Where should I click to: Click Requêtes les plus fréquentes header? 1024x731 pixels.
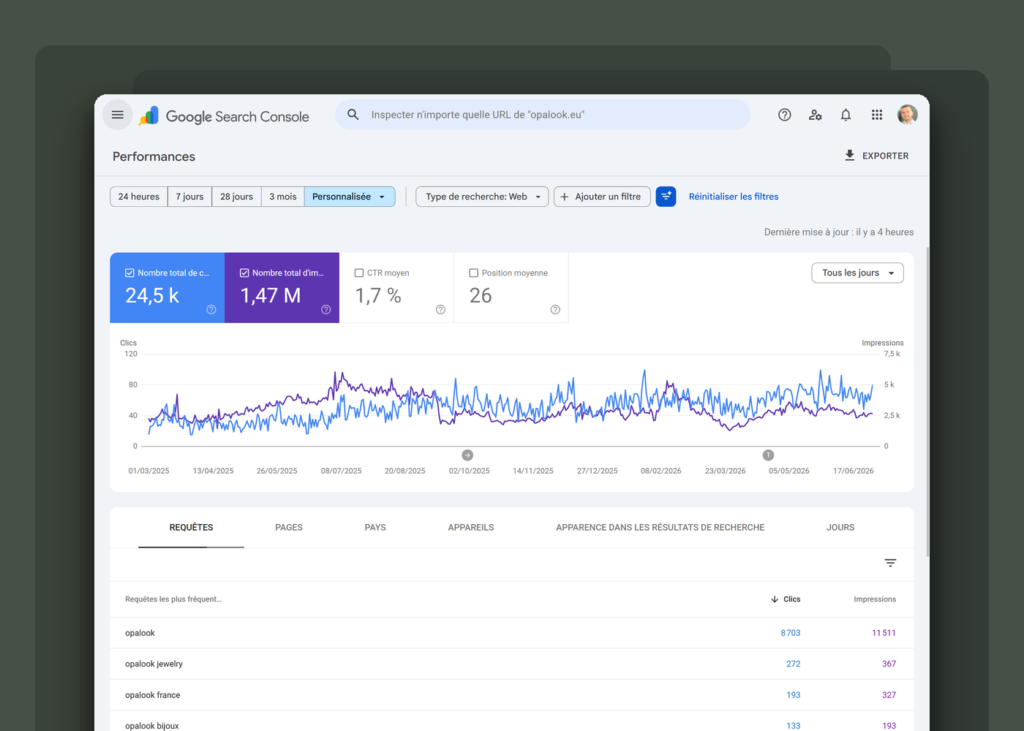tap(173, 599)
